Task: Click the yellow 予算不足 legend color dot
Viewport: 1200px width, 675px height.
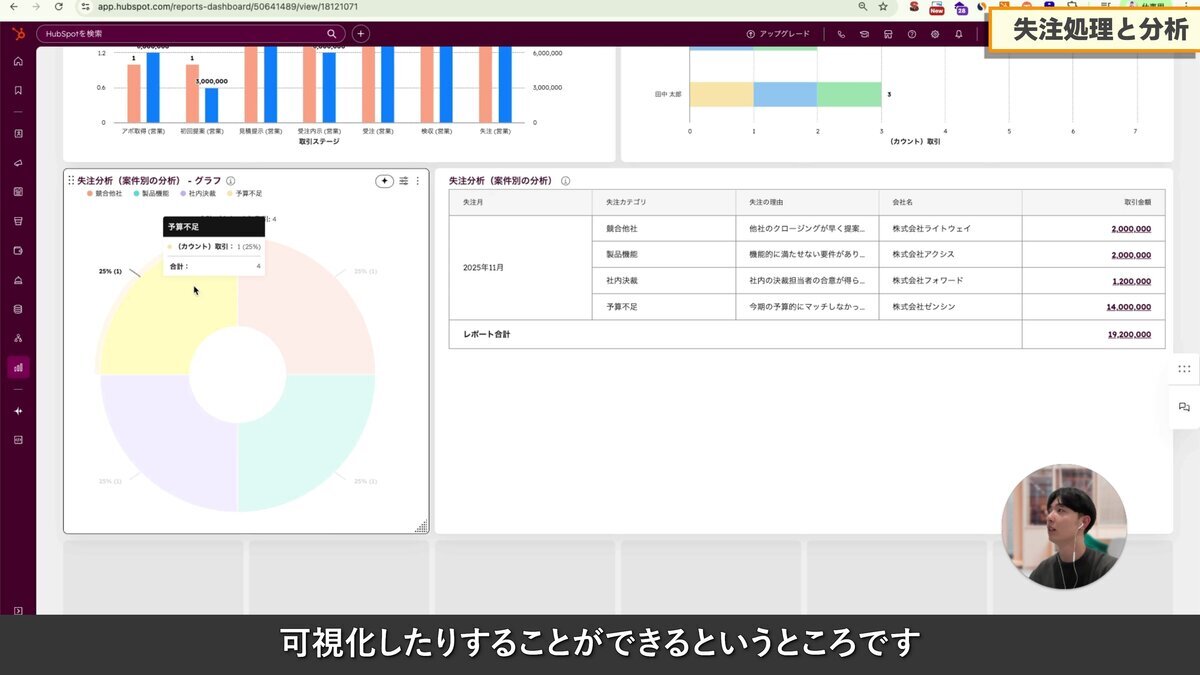Action: [x=229, y=192]
